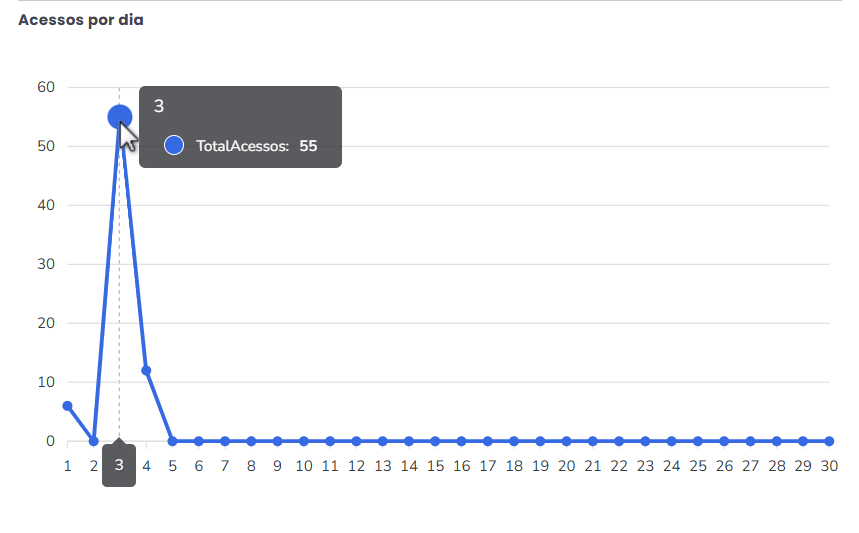Click the TotalAcessos label in the tooltip
Viewport: 859px width, 533px height.
[242, 146]
